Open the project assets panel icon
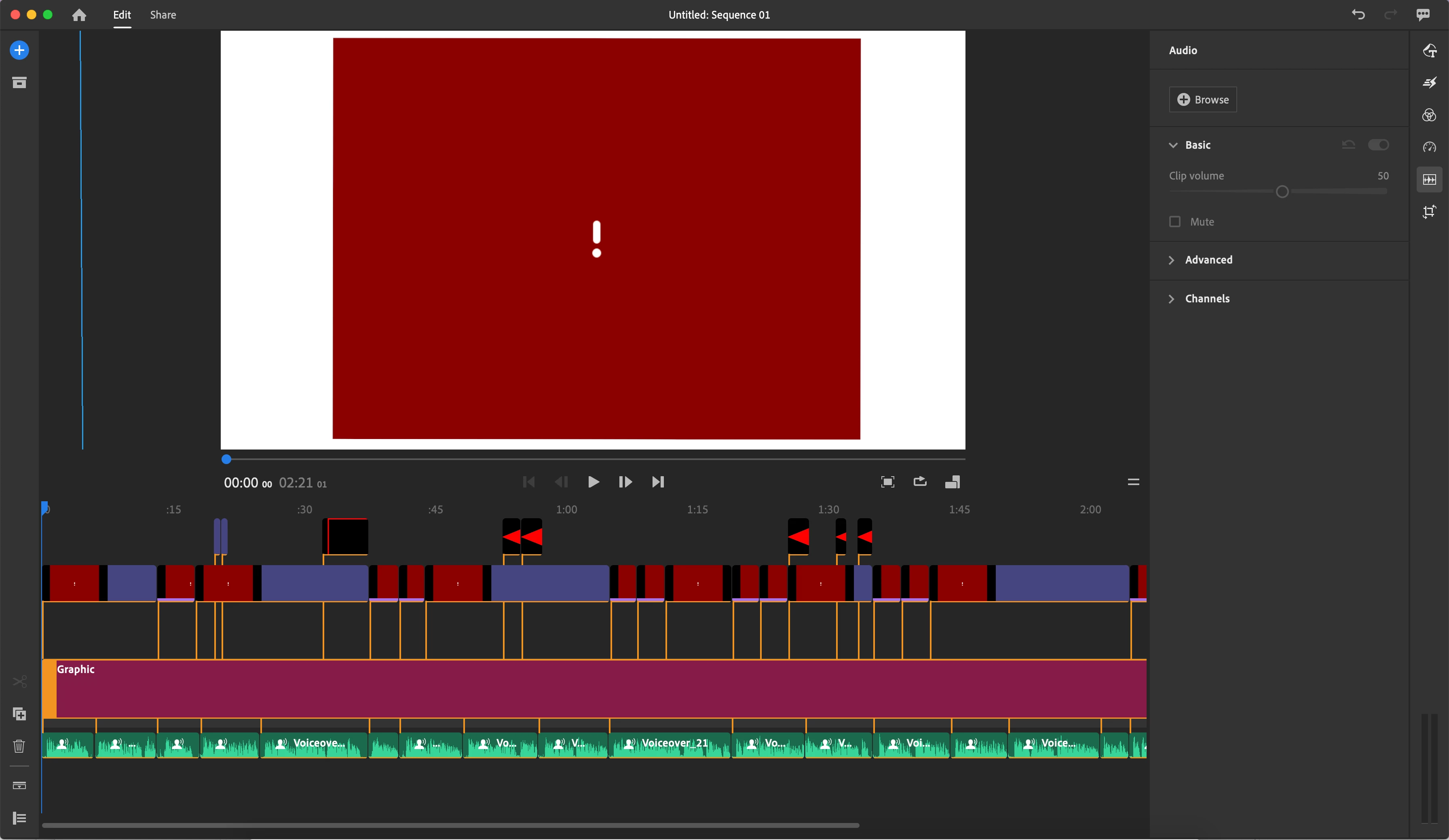1449x840 pixels. [x=19, y=83]
